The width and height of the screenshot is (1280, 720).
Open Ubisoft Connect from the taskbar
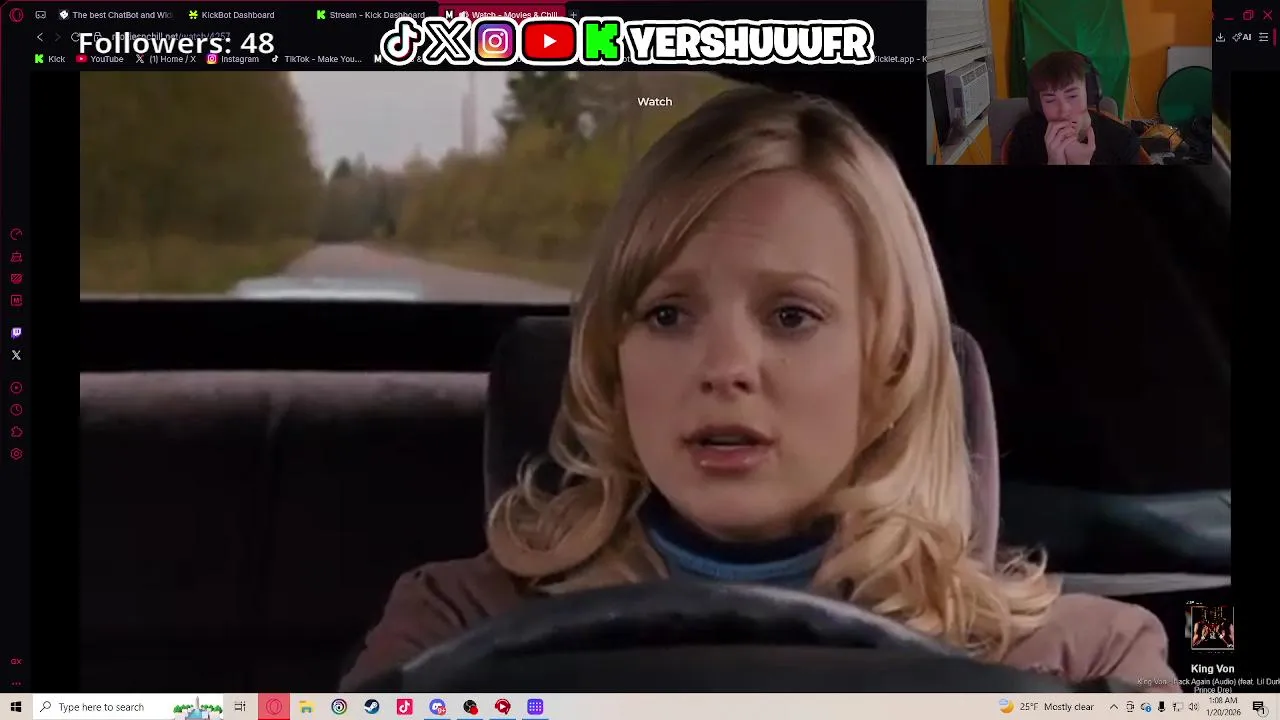(x=339, y=707)
